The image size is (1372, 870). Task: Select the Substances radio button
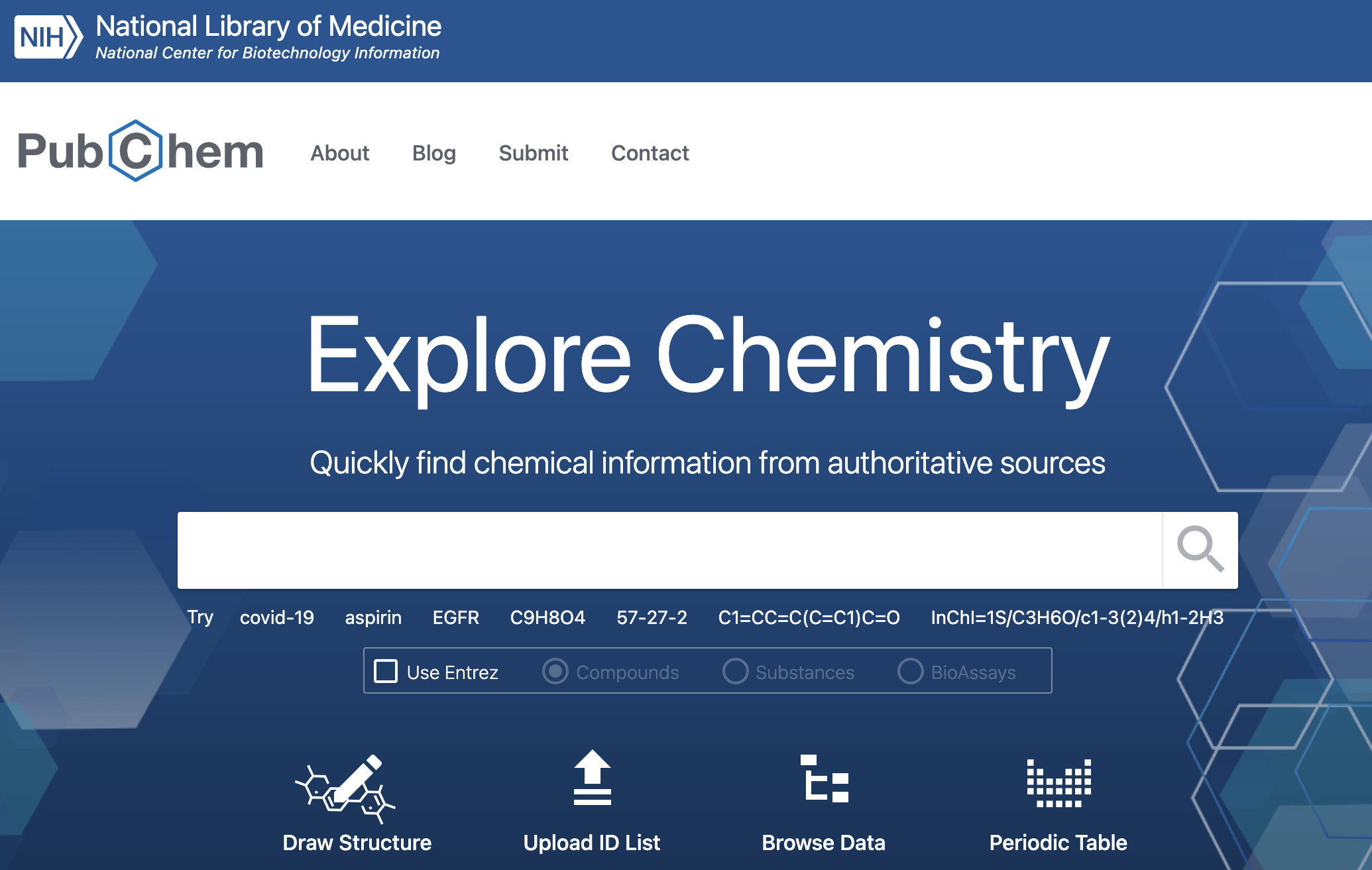click(x=735, y=671)
